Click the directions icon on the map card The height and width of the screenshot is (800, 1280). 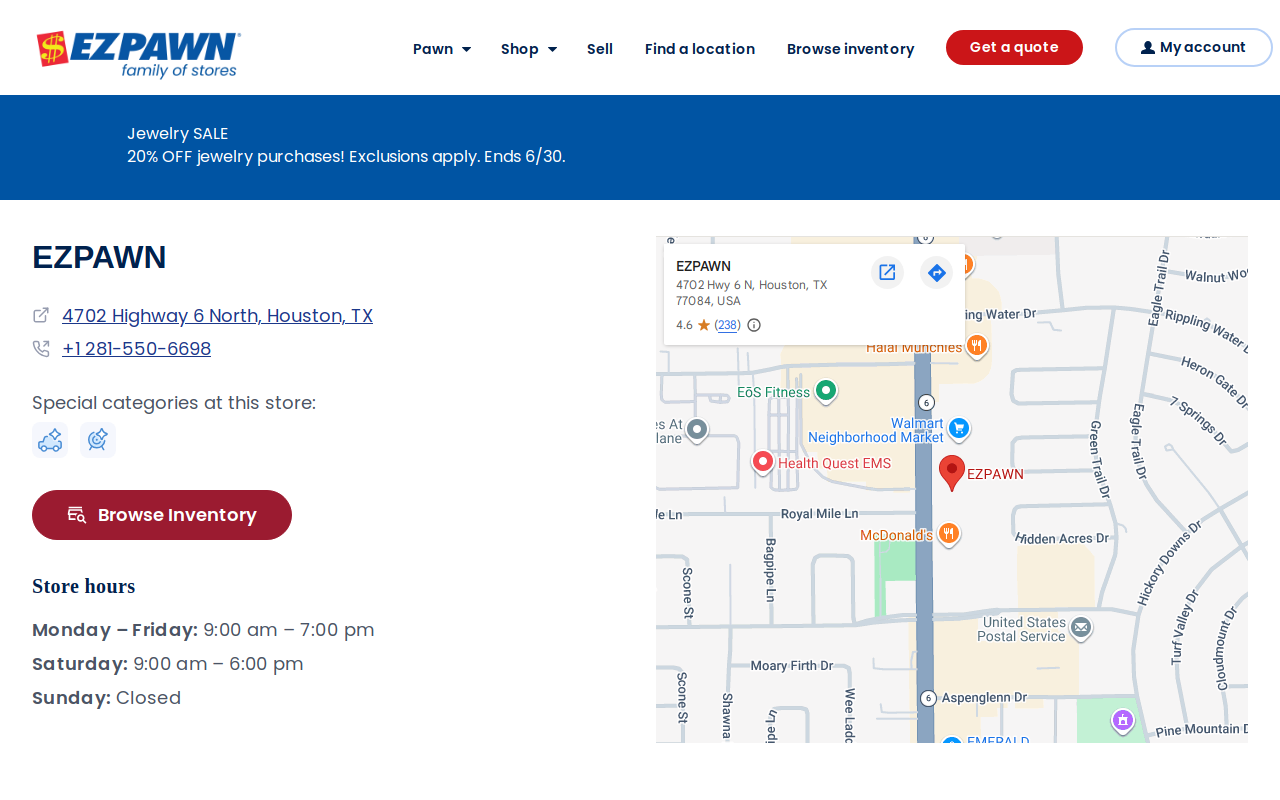936,272
